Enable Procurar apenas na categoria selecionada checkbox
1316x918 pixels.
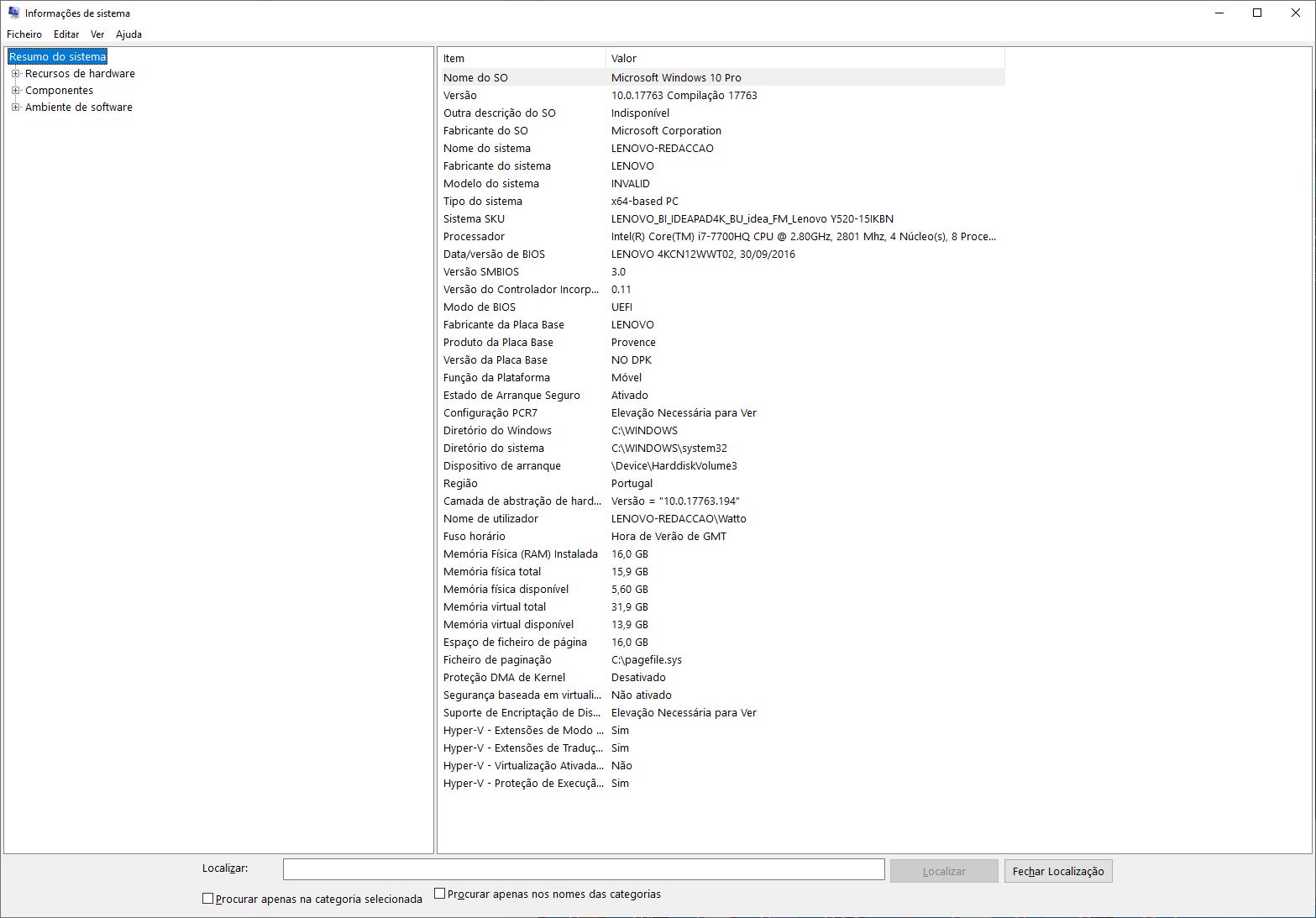[x=208, y=899]
